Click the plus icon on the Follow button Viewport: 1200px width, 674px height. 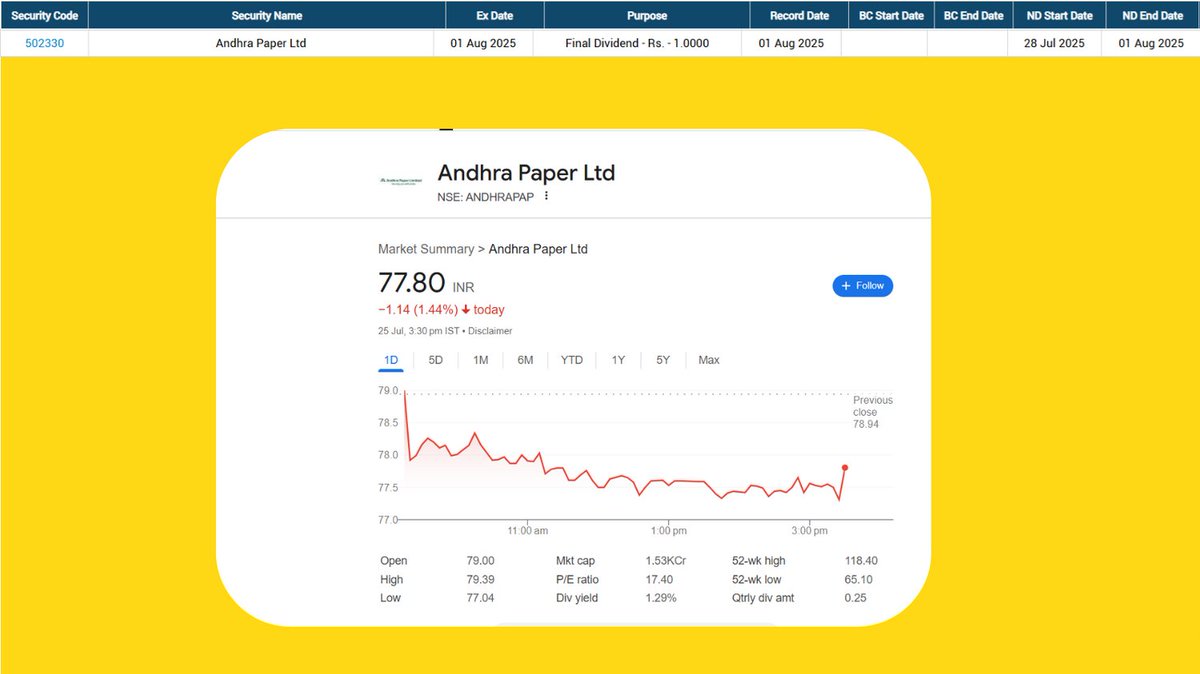845,285
